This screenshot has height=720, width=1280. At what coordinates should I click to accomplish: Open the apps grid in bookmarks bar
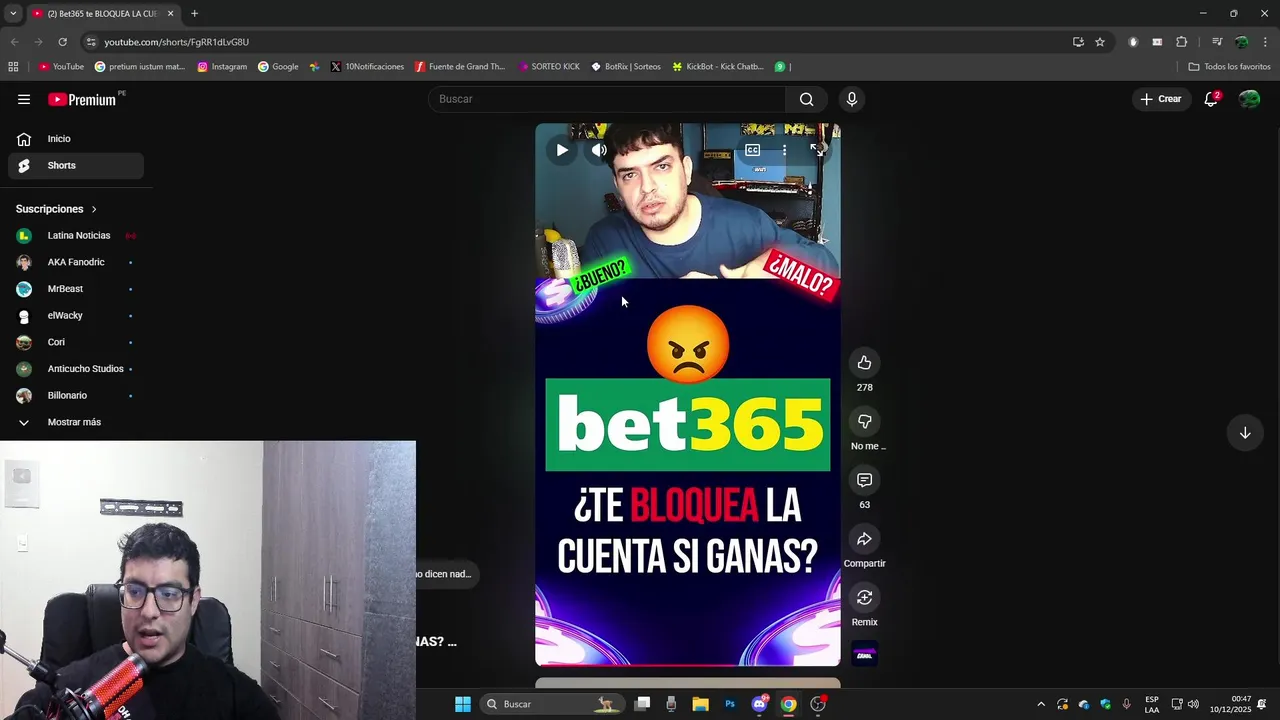click(13, 67)
